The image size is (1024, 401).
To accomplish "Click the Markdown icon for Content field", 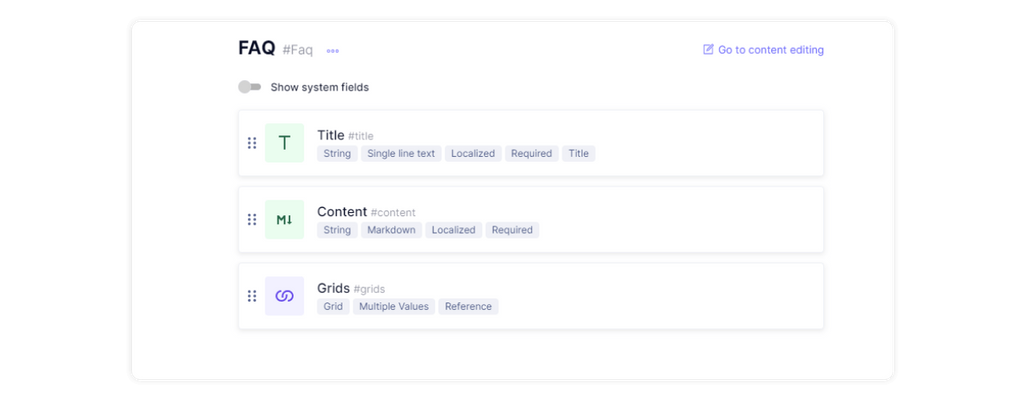I will [284, 219].
